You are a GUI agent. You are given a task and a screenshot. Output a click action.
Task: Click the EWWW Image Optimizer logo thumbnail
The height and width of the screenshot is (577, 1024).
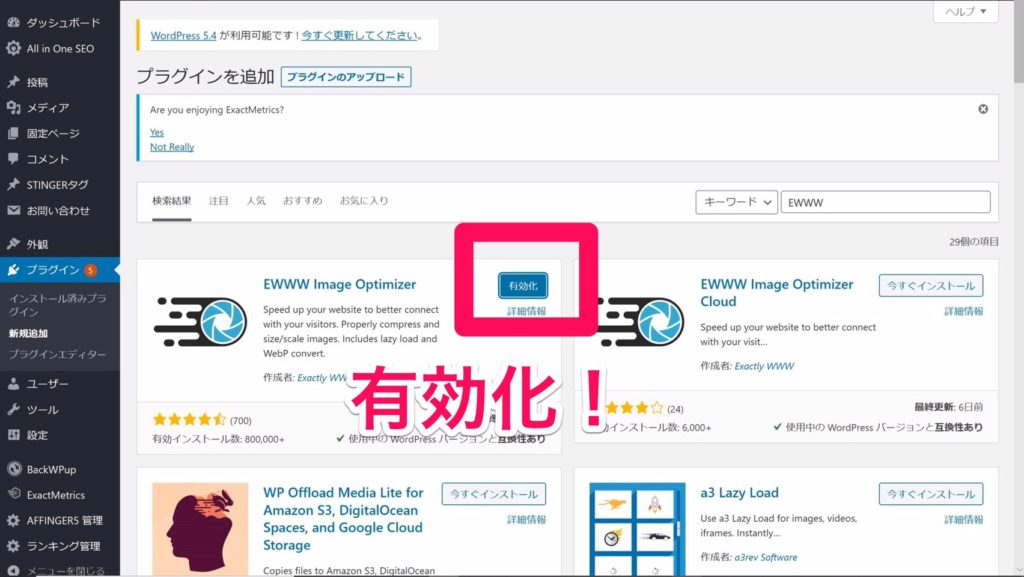[200, 321]
